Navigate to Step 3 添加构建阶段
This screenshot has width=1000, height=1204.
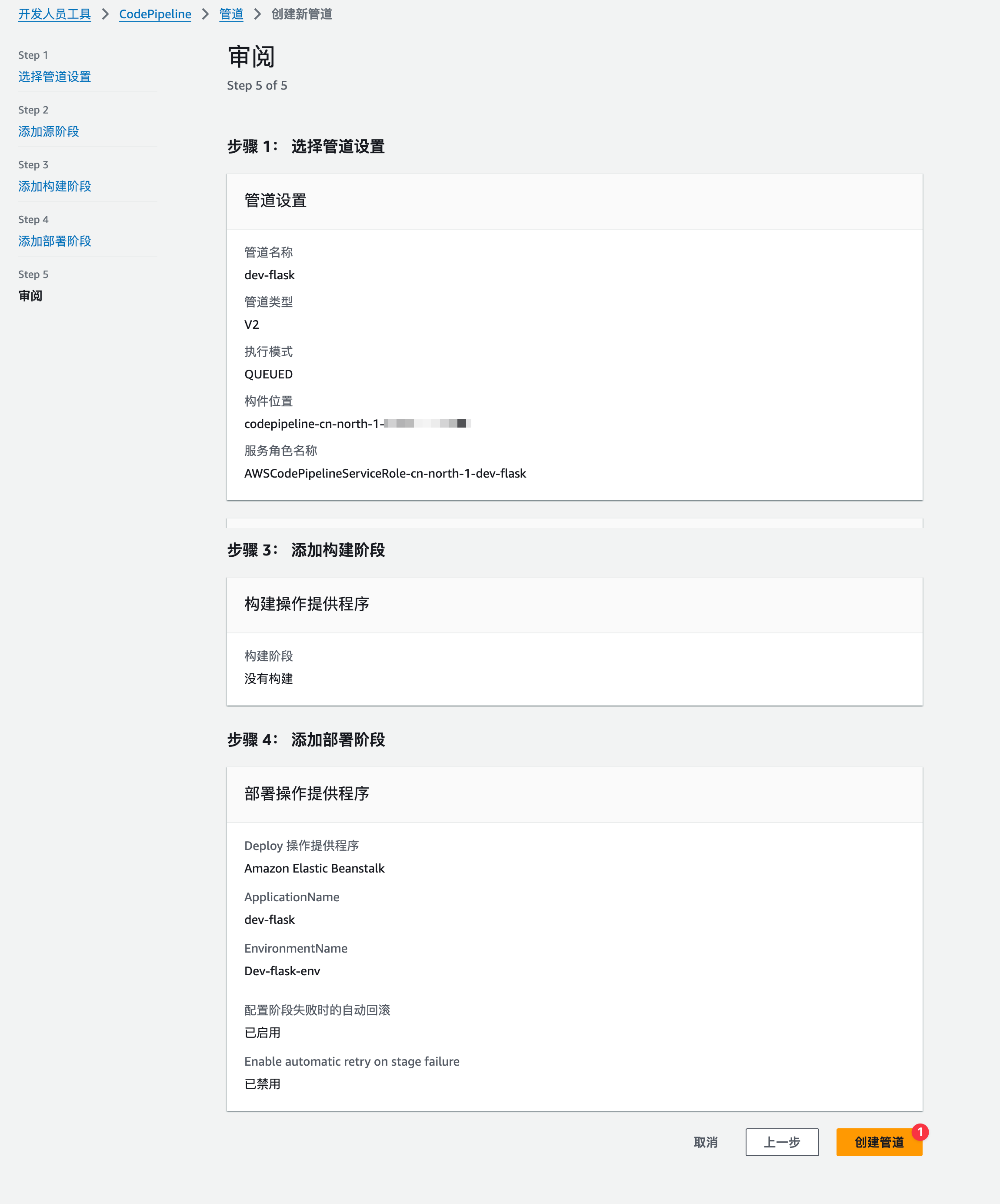[x=54, y=186]
